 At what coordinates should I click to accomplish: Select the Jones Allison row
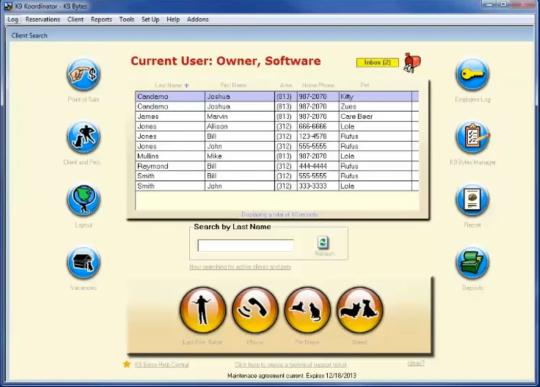pyautogui.click(x=277, y=126)
